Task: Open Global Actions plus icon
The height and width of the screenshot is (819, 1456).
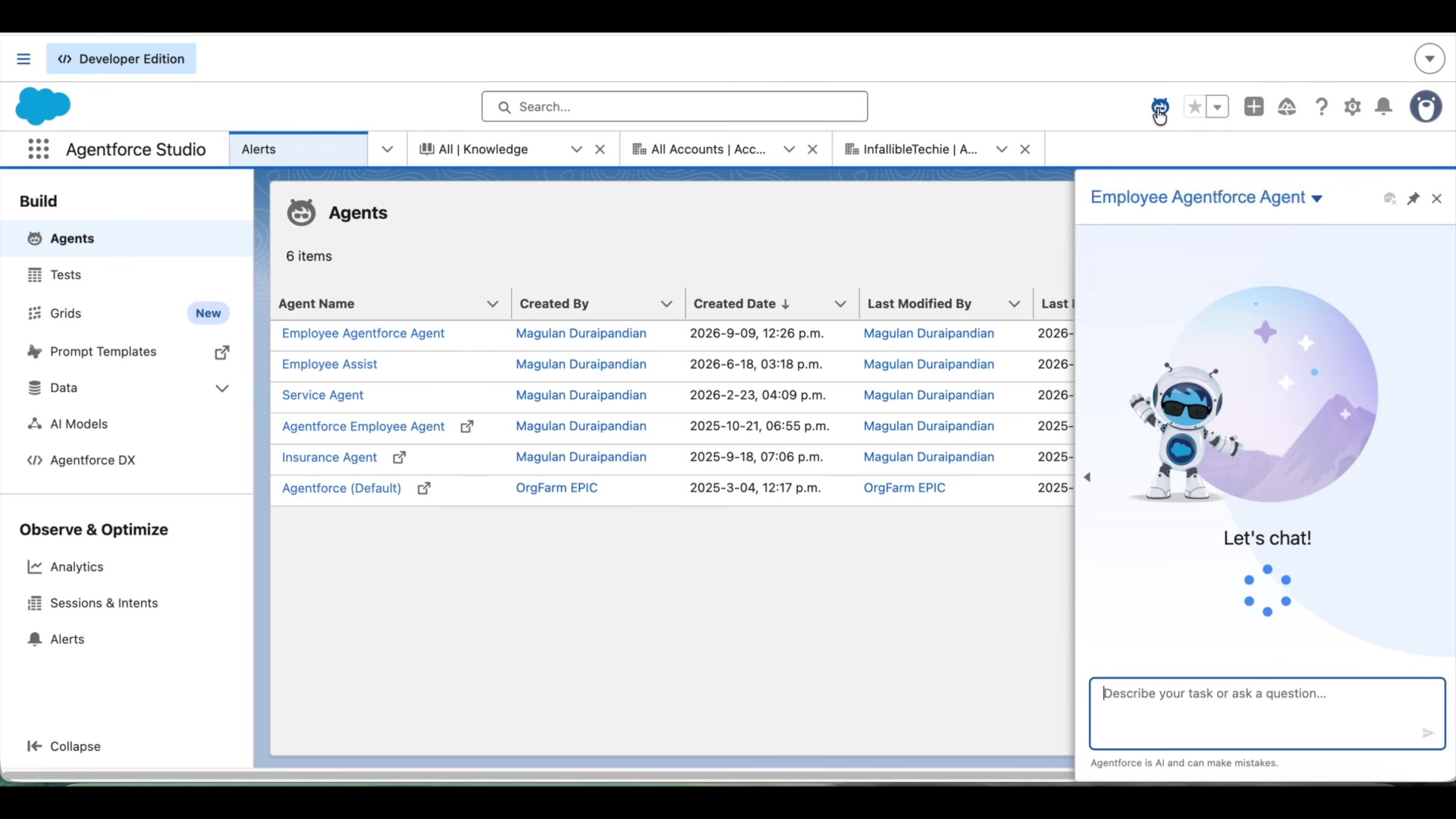Action: (1254, 107)
